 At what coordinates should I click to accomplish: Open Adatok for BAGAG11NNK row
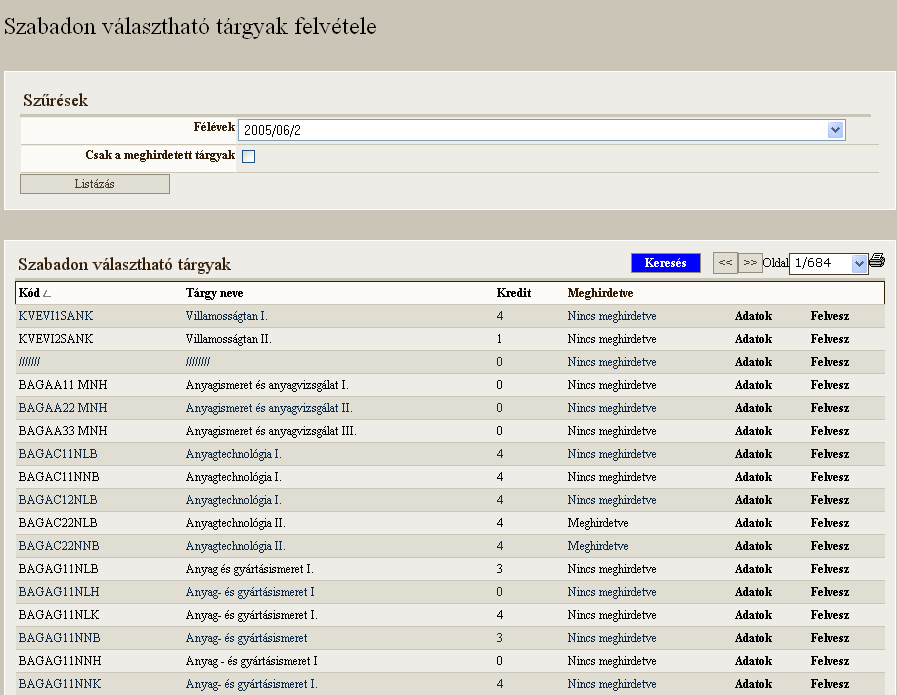click(753, 684)
